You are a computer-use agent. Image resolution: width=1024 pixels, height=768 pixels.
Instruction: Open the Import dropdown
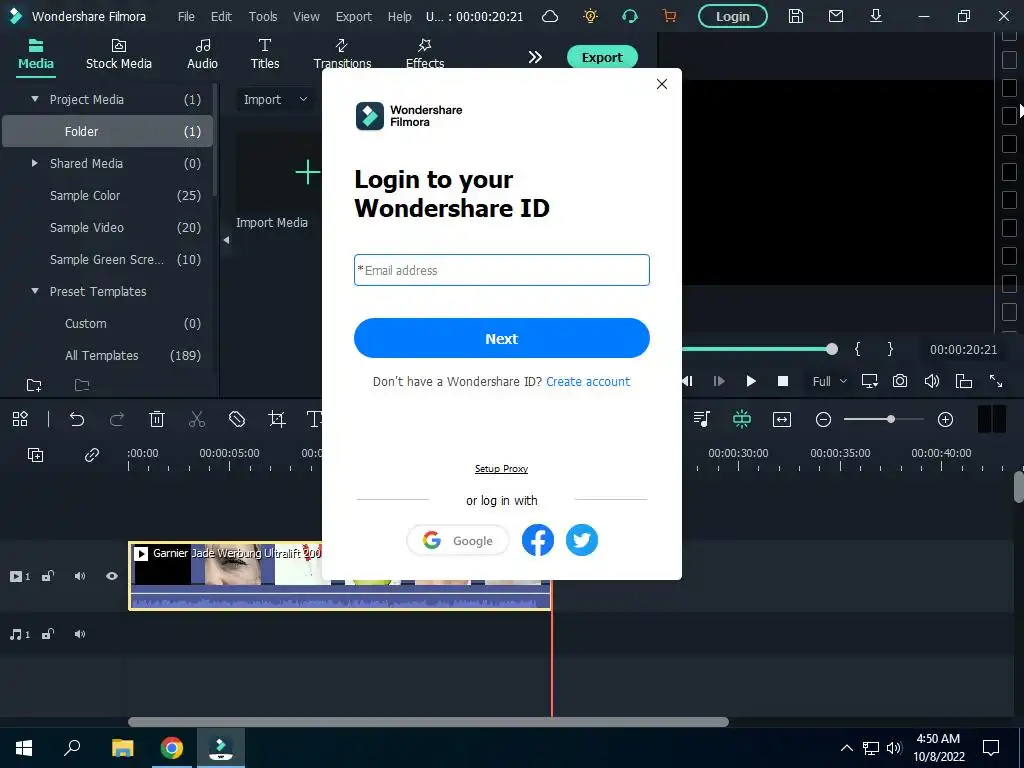click(275, 99)
